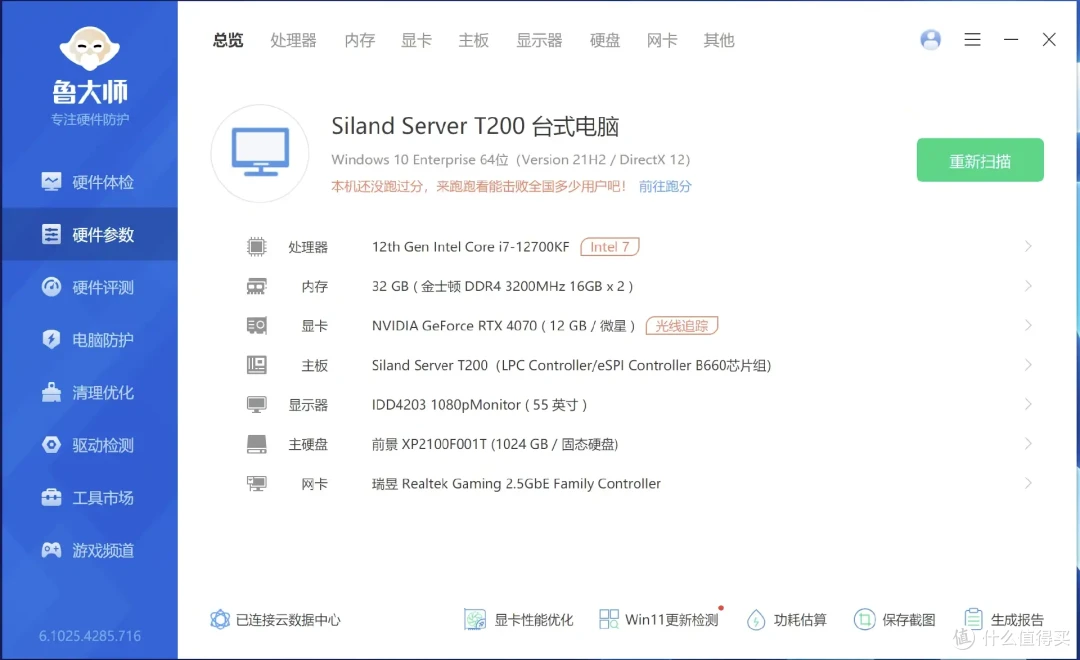This screenshot has width=1080, height=660.
Task: Switch to the 硬盘 tab
Action: coord(605,40)
